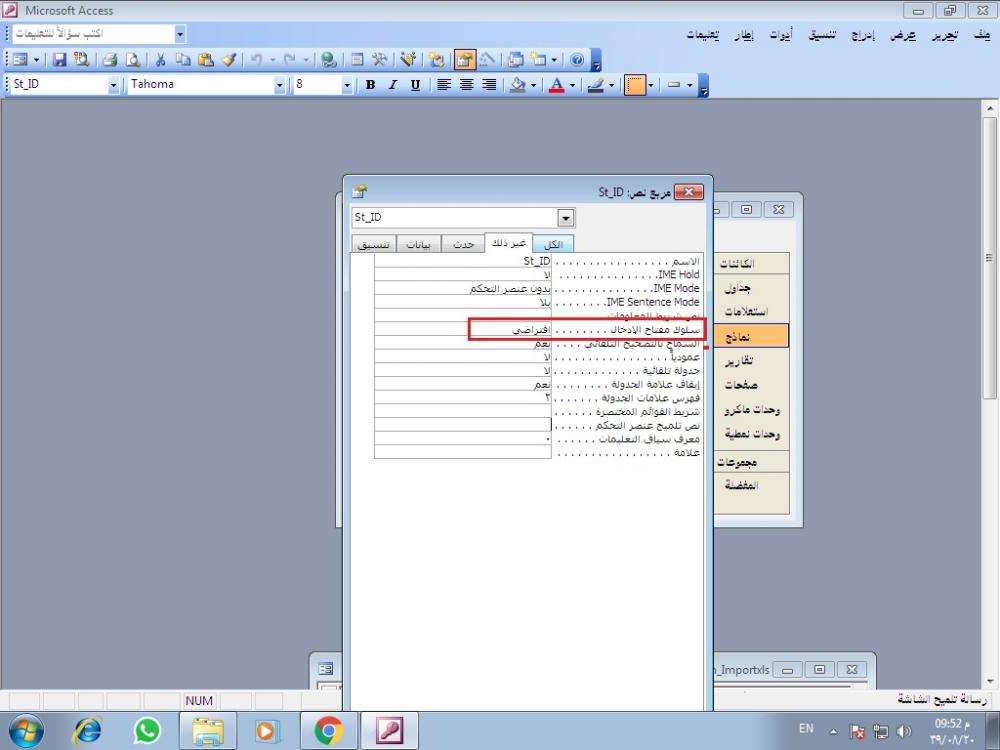
Task: Cut the selection with the scissors icon
Action: pos(160,60)
